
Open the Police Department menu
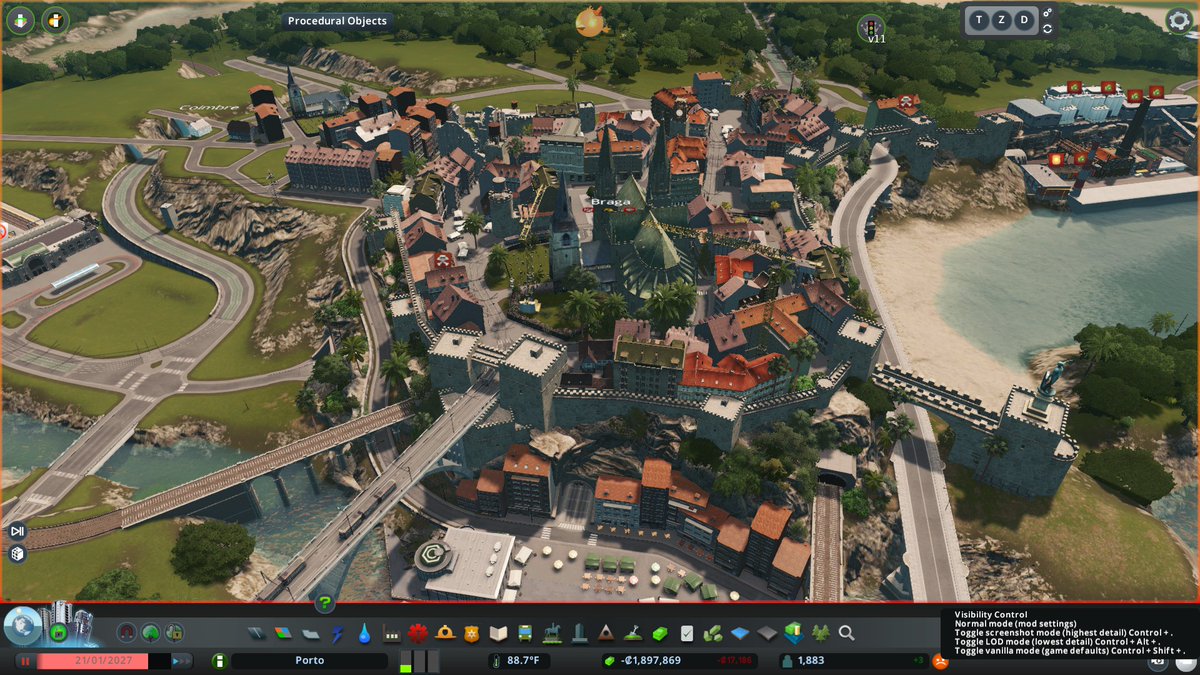pyautogui.click(x=472, y=633)
